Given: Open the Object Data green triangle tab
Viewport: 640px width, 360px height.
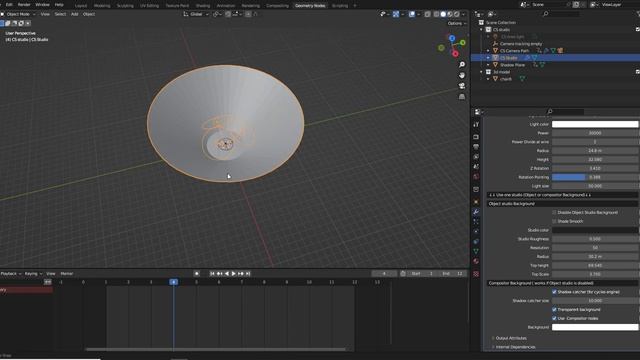Looking at the screenshot, I should click(476, 251).
